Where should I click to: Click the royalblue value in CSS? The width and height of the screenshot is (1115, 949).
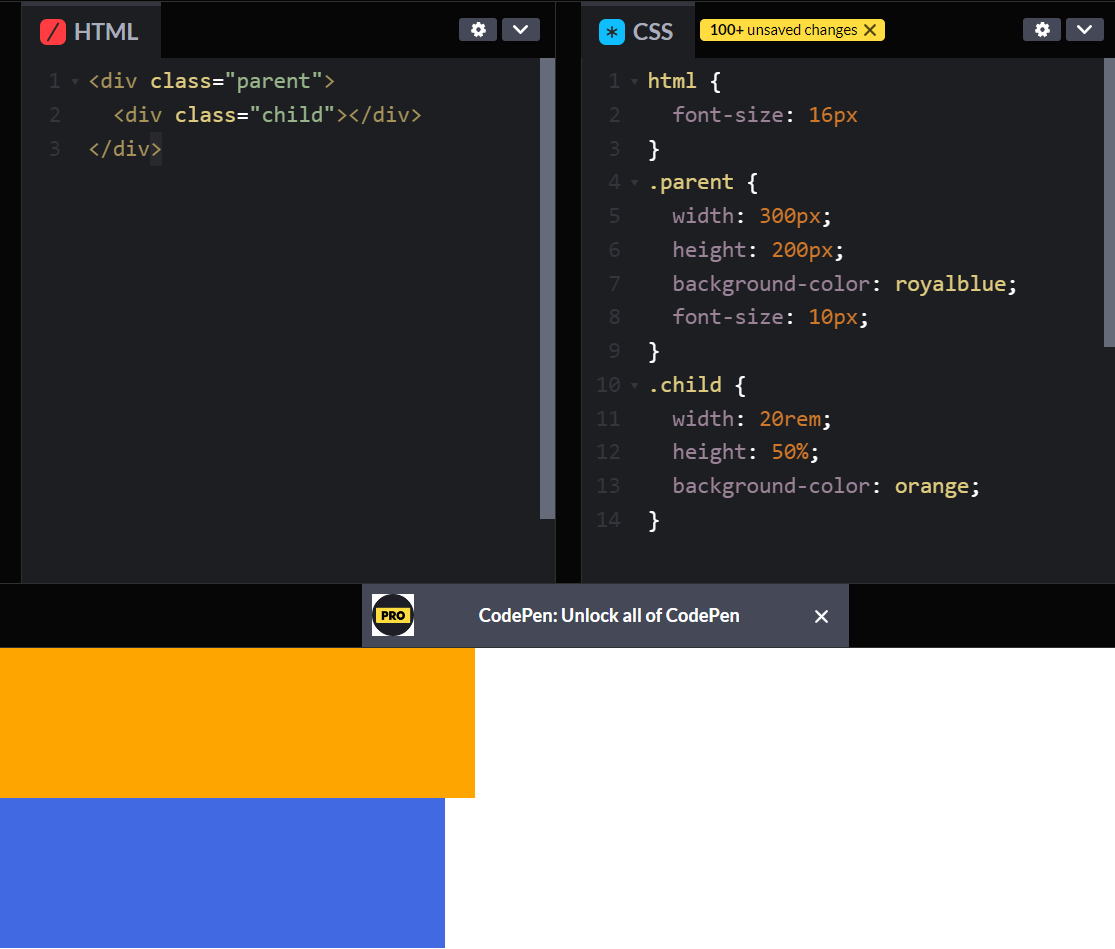(950, 284)
